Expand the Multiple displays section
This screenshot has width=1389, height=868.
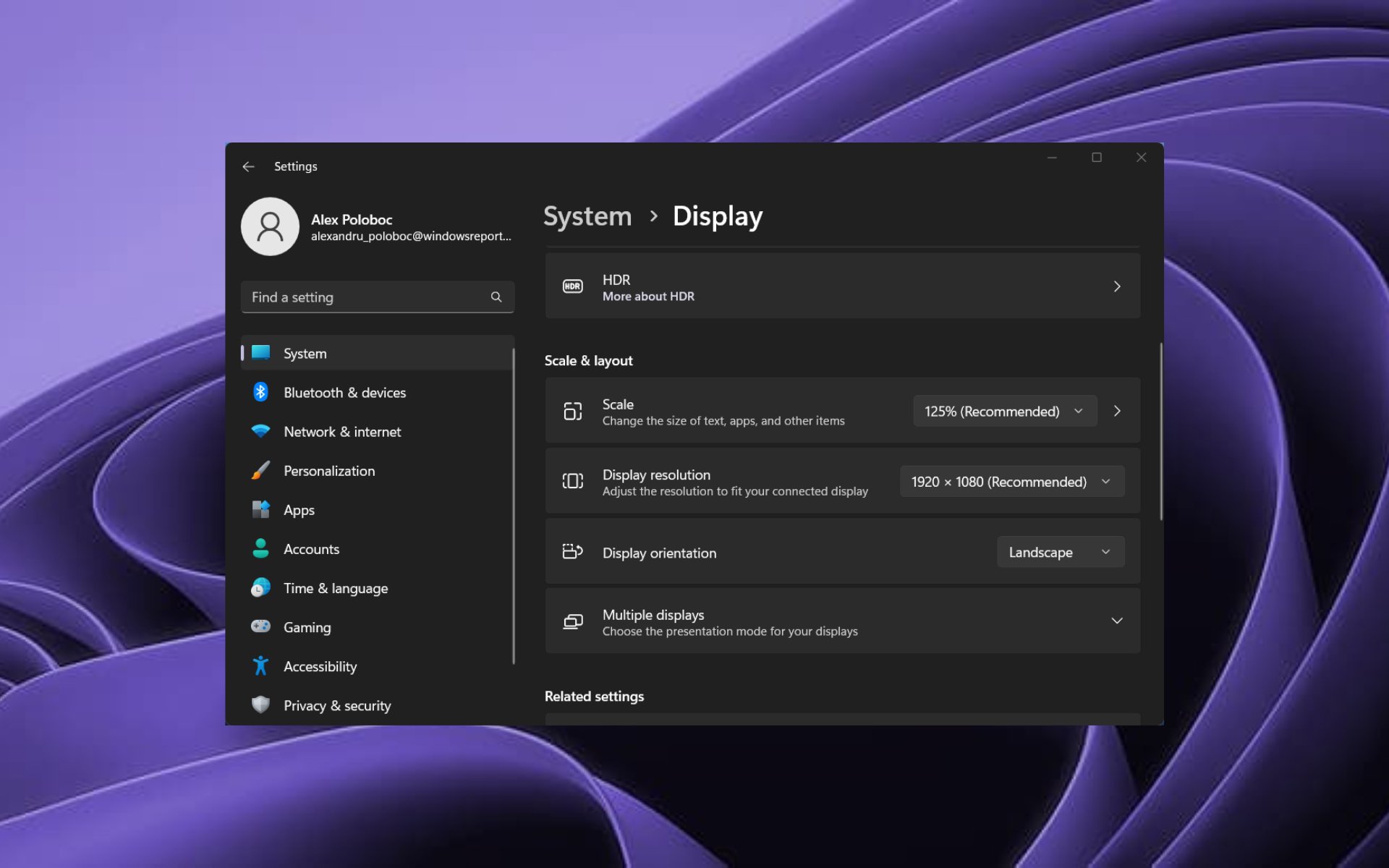[x=1117, y=621]
